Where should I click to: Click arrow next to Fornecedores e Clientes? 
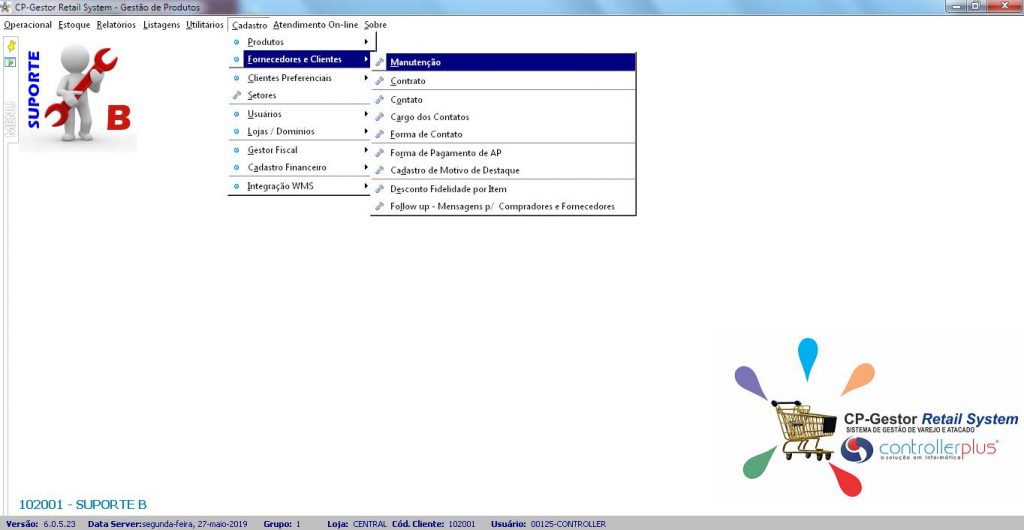[366, 59]
